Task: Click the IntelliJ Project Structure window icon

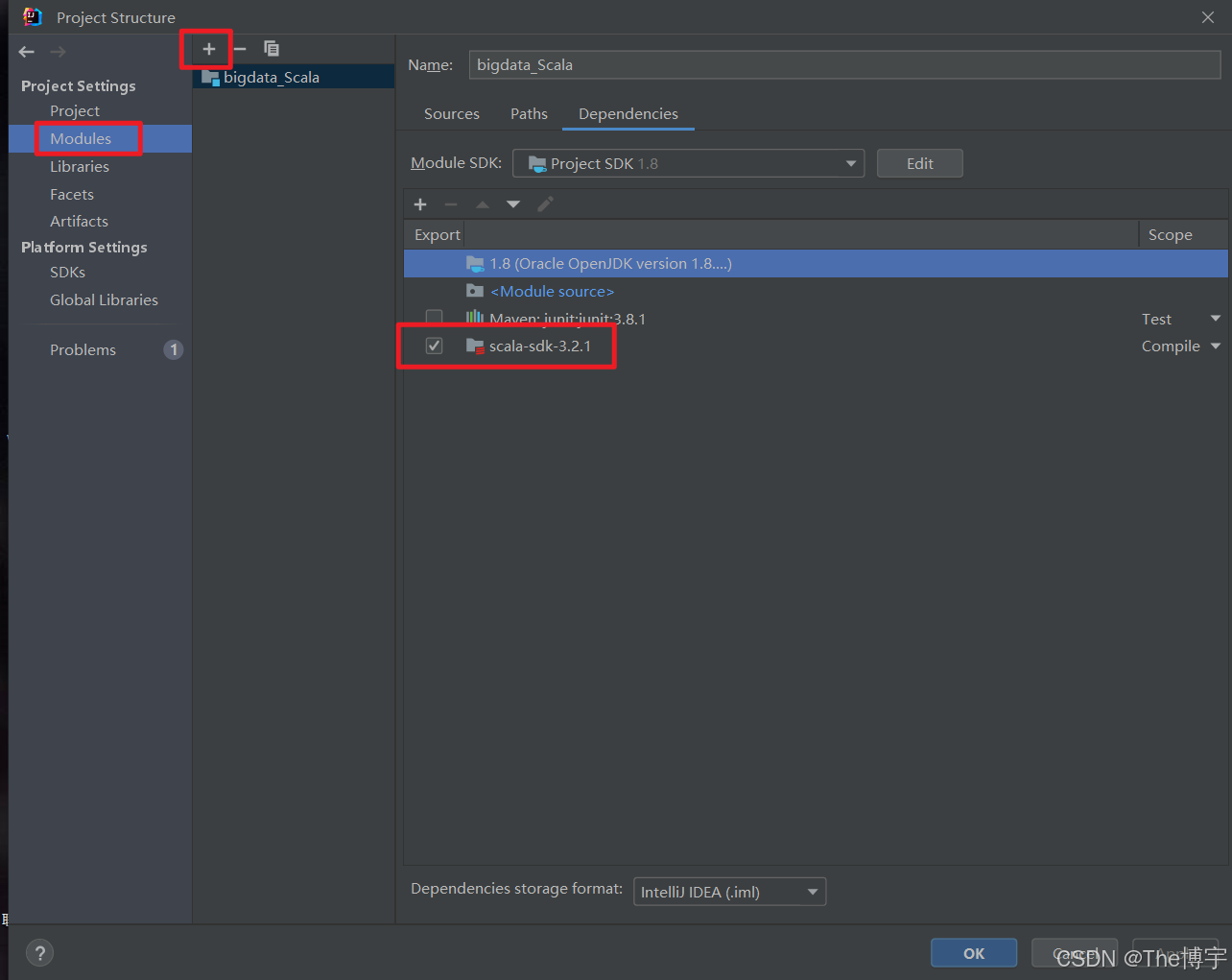Action: [x=33, y=17]
